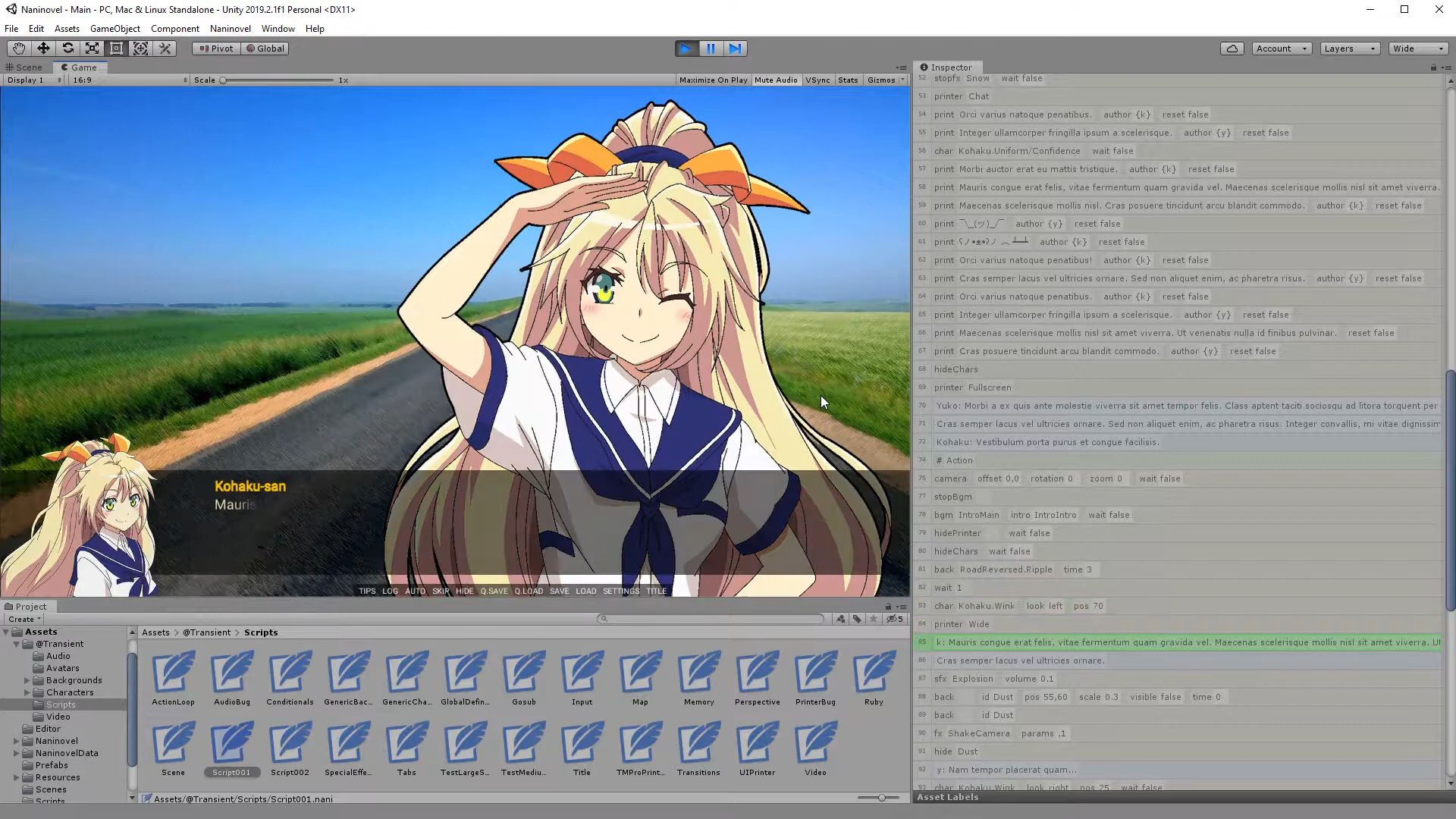Image resolution: width=1456 pixels, height=819 pixels.
Task: Pause play mode with the Pause button
Action: coord(711,49)
